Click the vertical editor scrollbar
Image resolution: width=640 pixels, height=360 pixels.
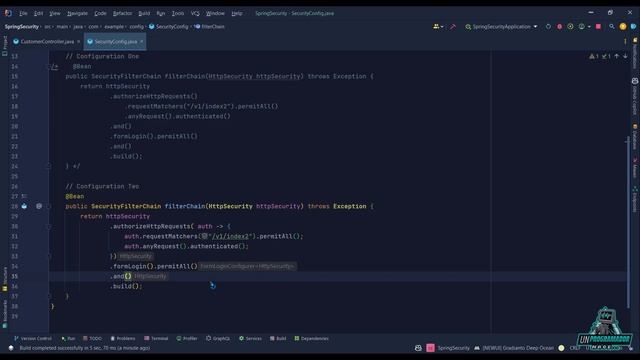628,223
